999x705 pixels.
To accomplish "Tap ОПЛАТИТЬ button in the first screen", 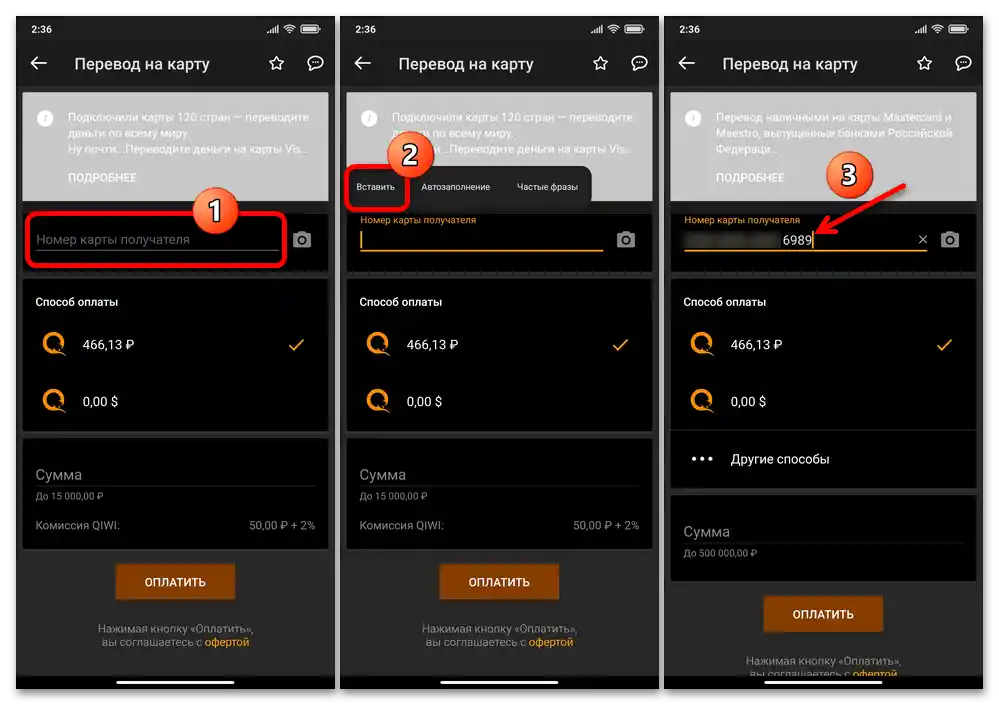I will [175, 581].
